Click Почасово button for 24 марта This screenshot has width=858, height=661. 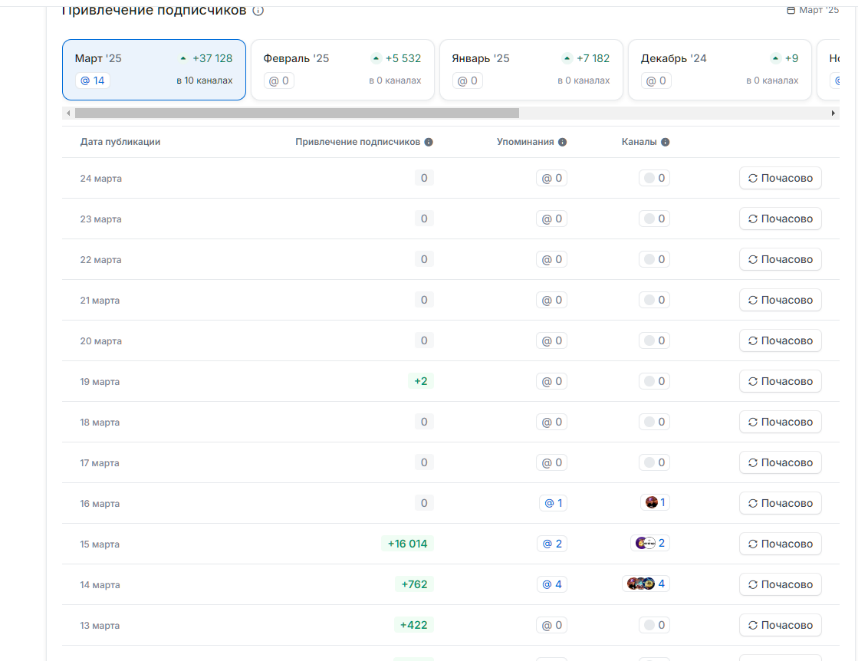tap(780, 178)
